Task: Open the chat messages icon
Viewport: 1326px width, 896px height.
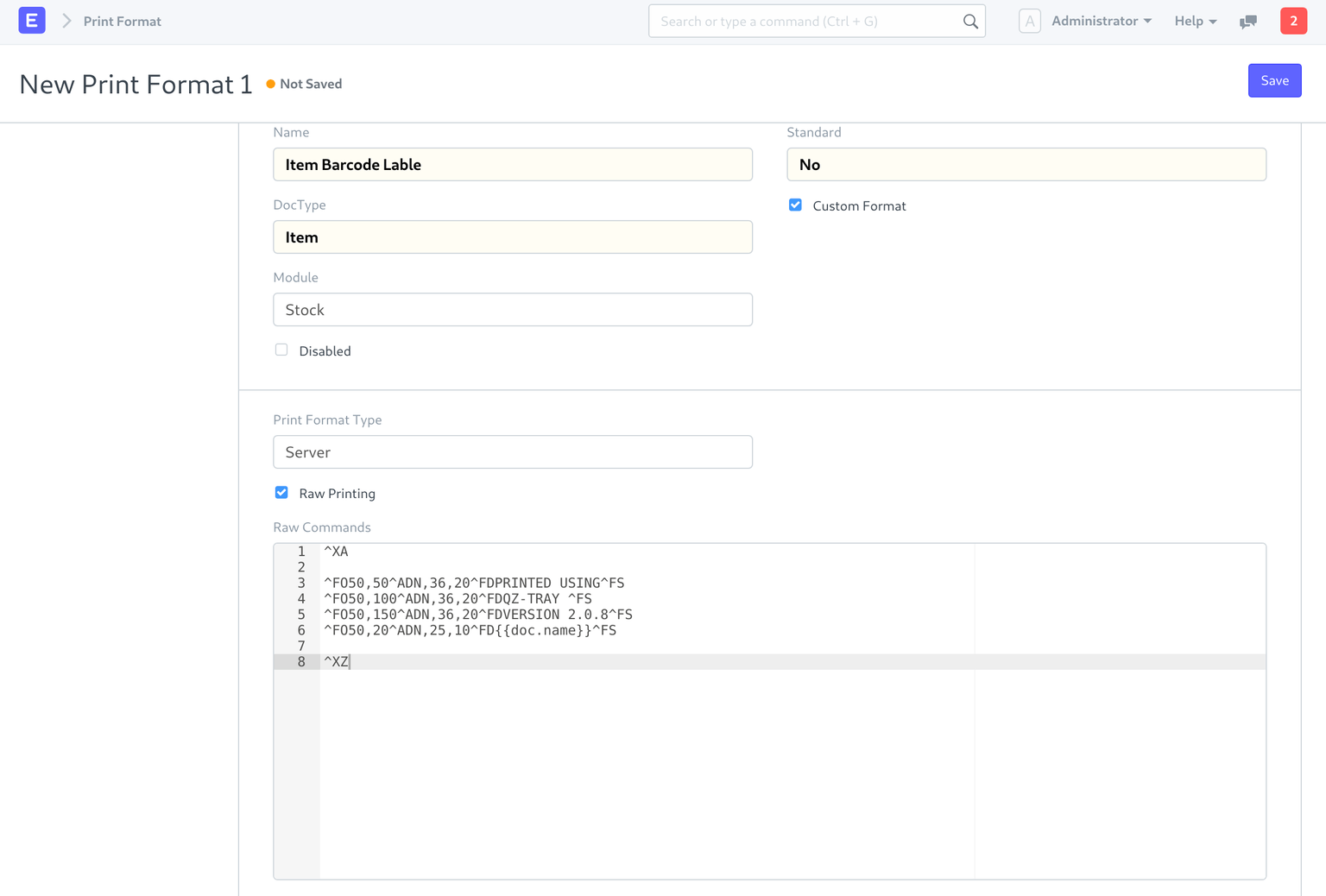Action: coord(1247,22)
